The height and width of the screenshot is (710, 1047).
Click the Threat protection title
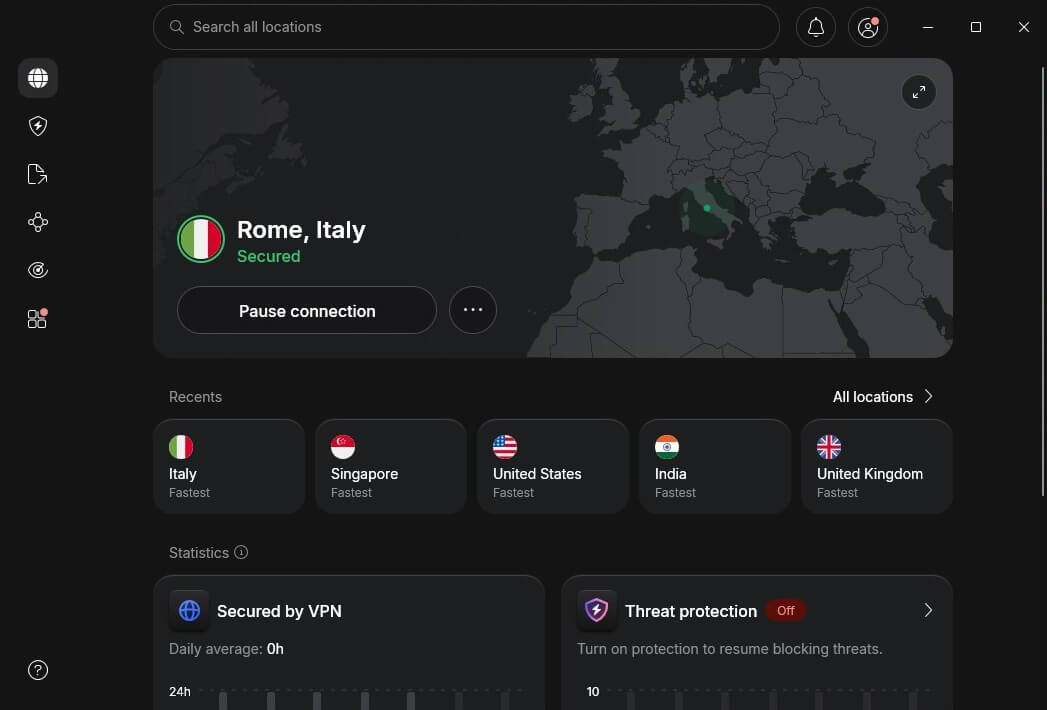pos(691,611)
